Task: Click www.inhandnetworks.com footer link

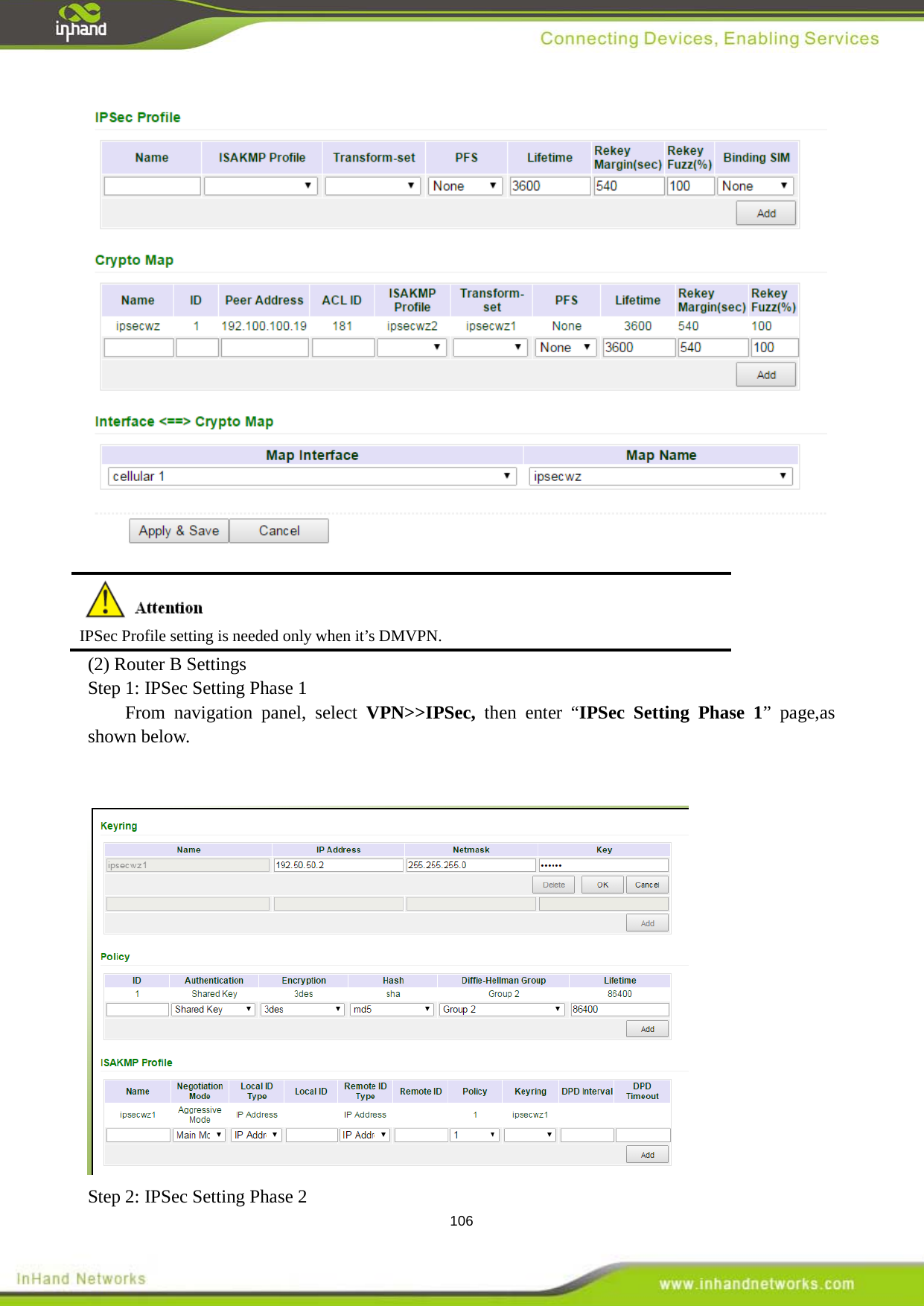Action: (756, 1284)
